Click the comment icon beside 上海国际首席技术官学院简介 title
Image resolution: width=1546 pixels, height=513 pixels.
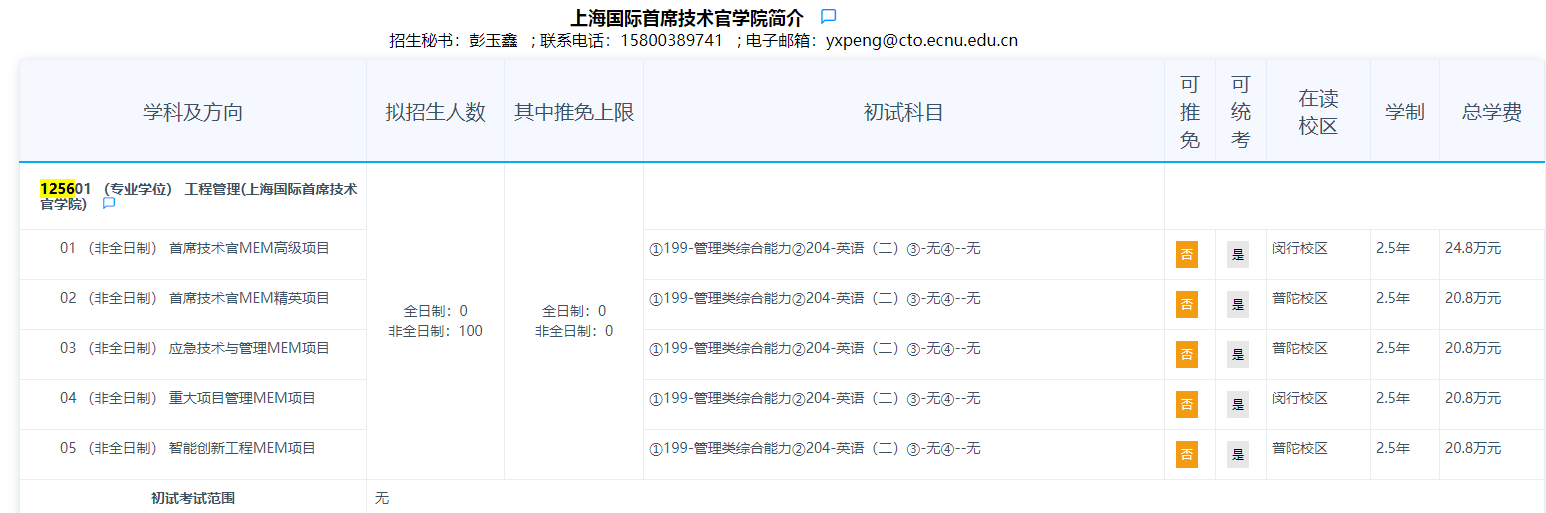828,17
